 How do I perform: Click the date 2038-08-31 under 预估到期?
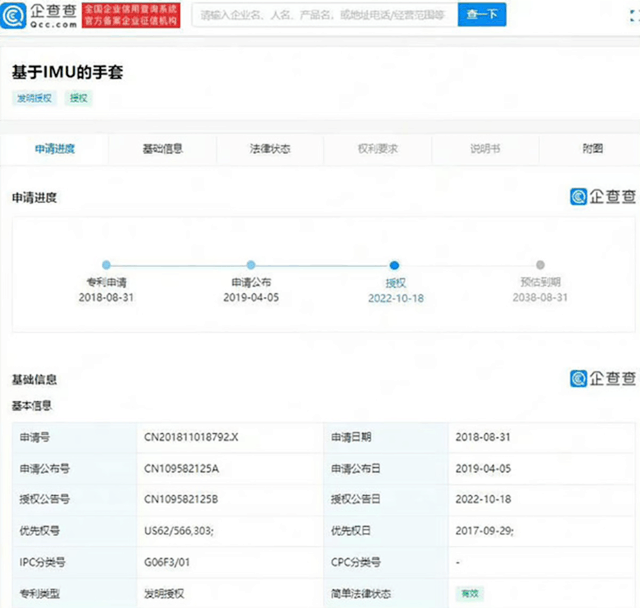(x=540, y=297)
